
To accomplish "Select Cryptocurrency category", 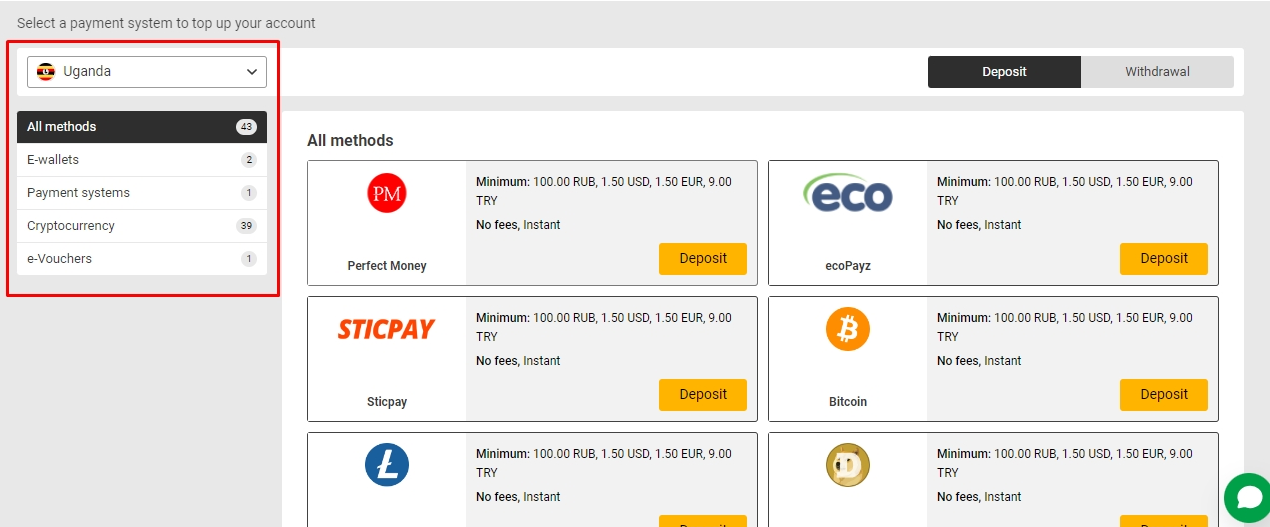I will tap(142, 226).
